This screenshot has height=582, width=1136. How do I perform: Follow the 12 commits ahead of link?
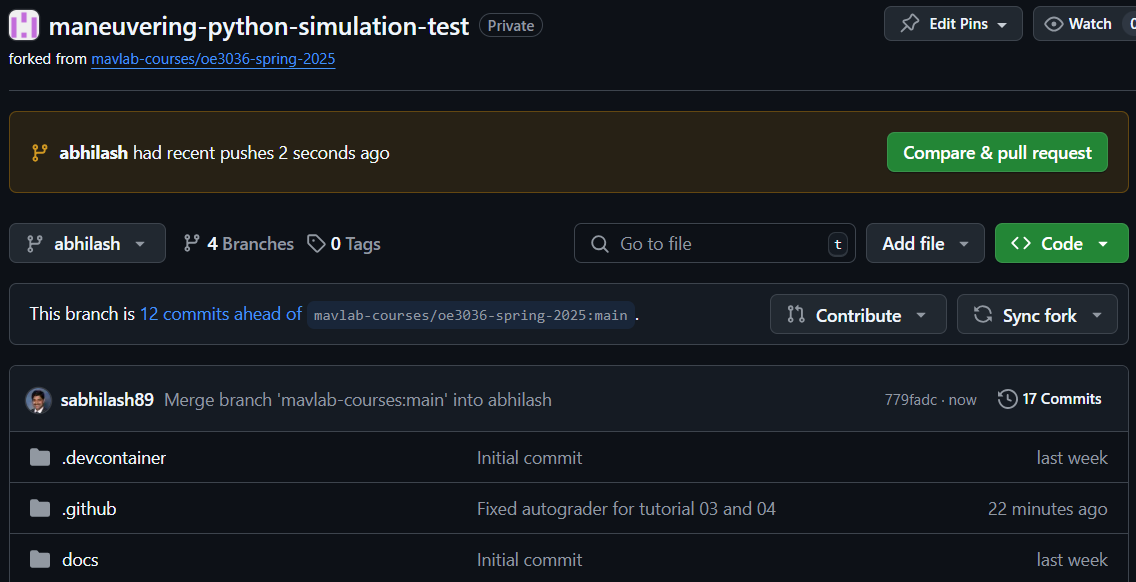pyautogui.click(x=220, y=314)
